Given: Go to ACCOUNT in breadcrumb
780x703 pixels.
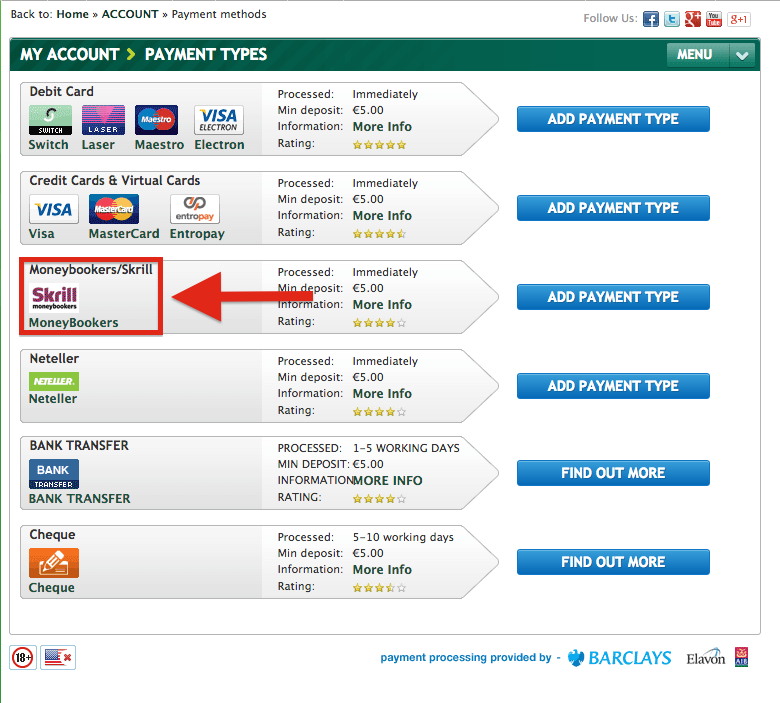Looking at the screenshot, I should point(130,14).
